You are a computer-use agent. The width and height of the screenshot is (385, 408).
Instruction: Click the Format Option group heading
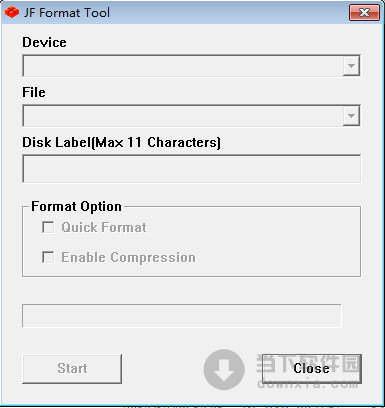tap(76, 206)
